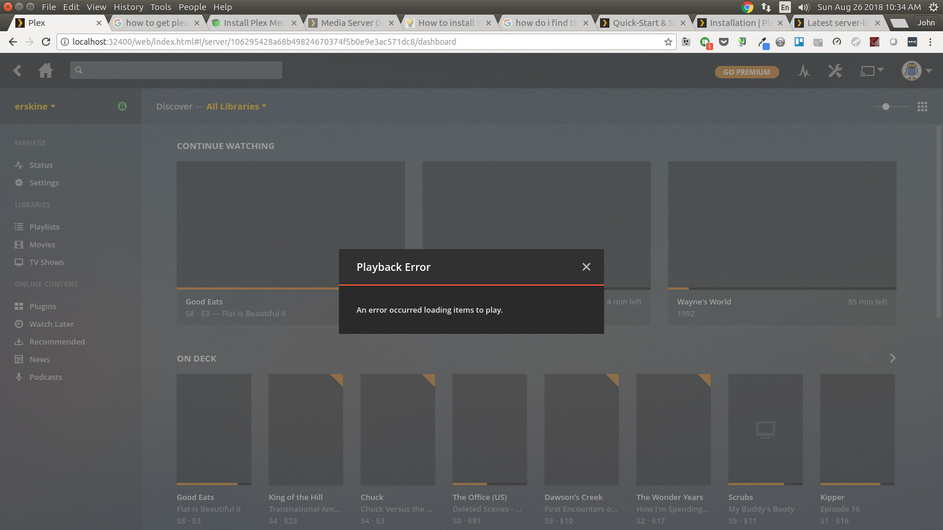The height and width of the screenshot is (530, 943).
Task: Bookmark this page with star icon
Action: tap(668, 42)
